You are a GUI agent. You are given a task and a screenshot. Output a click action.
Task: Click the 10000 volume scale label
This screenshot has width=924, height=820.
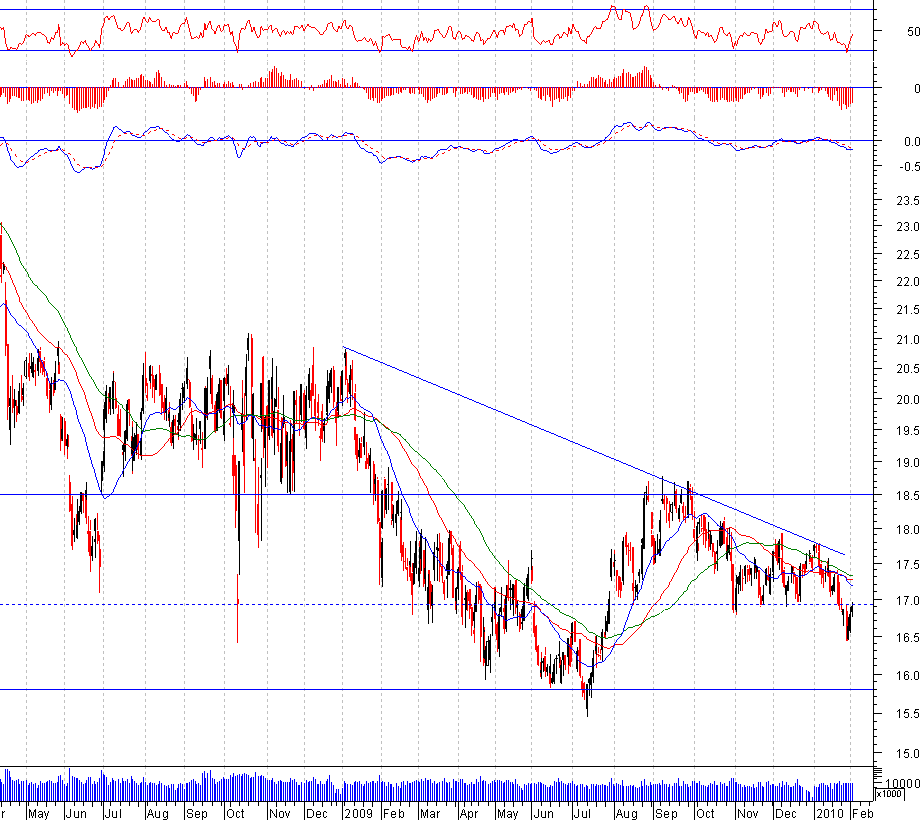(903, 783)
